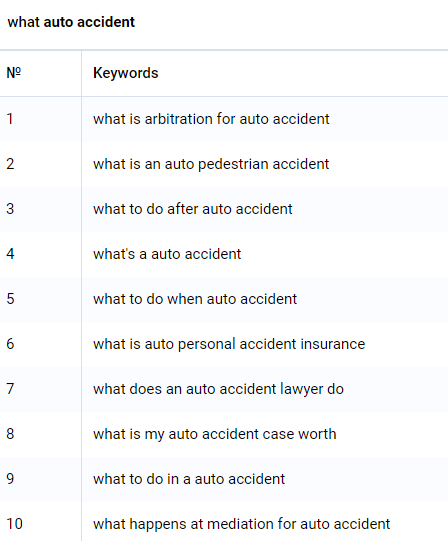Select keyword 'what's a auto accident'

[x=167, y=254]
